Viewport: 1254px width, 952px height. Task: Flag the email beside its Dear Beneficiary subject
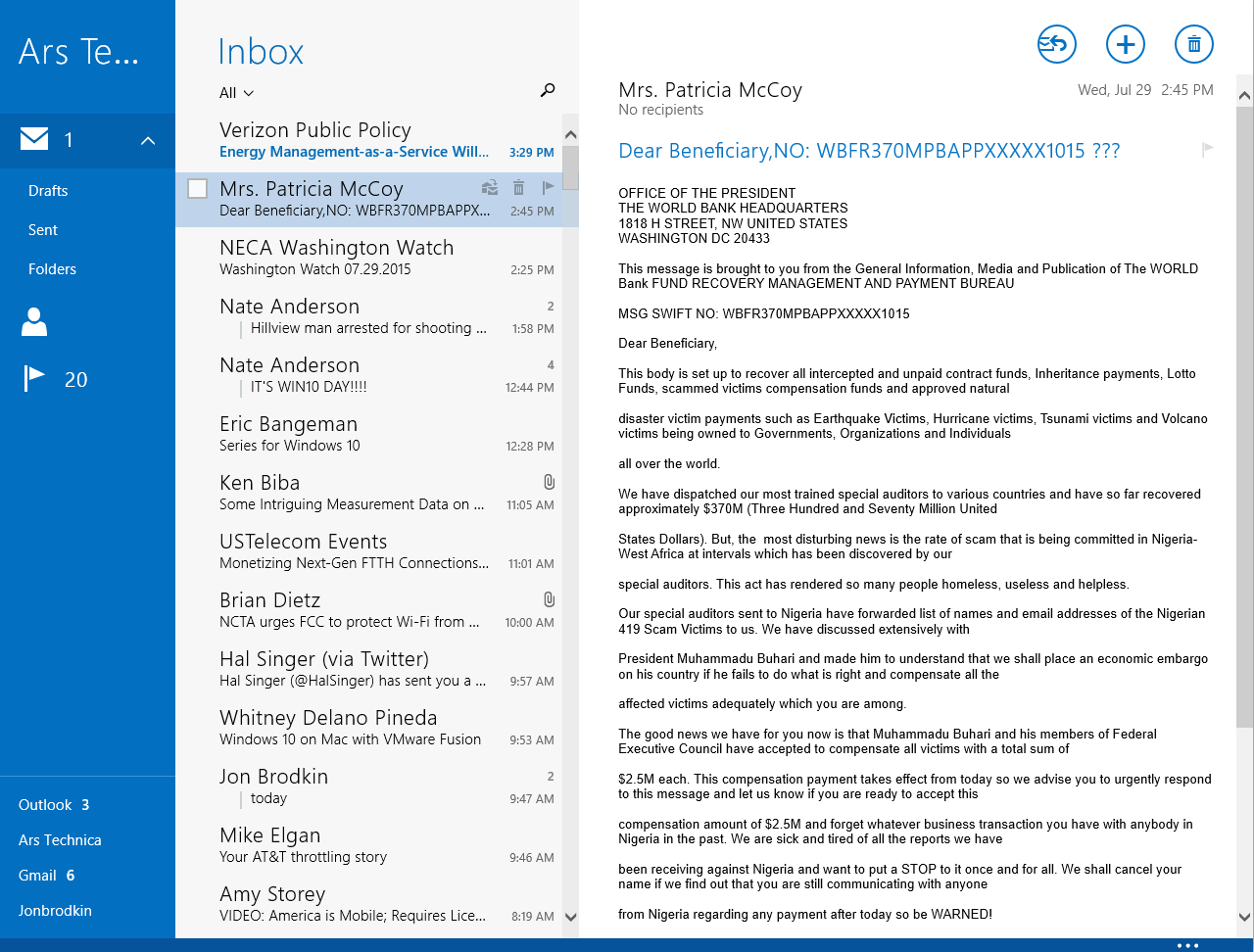[x=1209, y=150]
